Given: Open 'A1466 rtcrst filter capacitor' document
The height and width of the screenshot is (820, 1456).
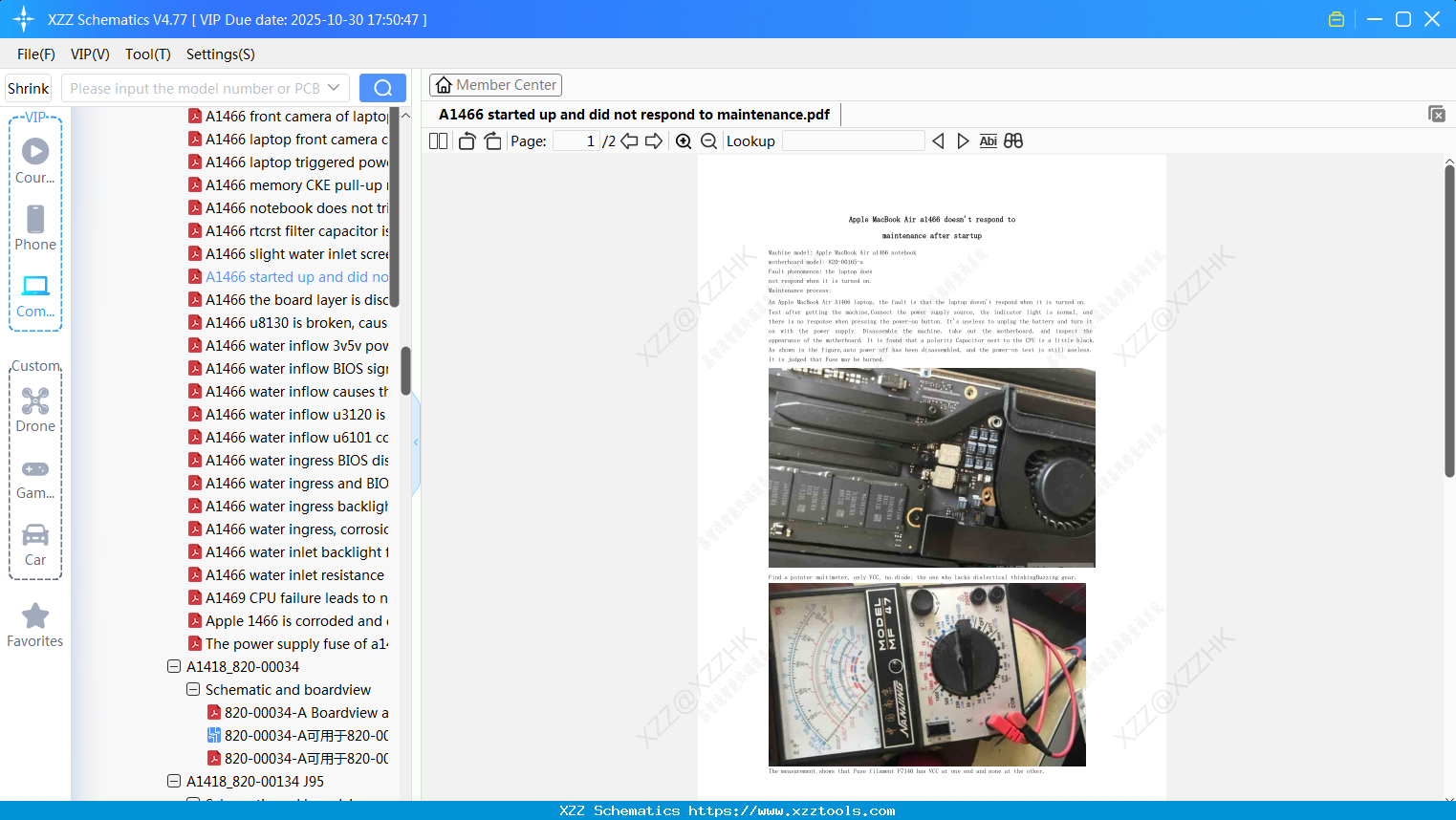Looking at the screenshot, I should tap(296, 230).
